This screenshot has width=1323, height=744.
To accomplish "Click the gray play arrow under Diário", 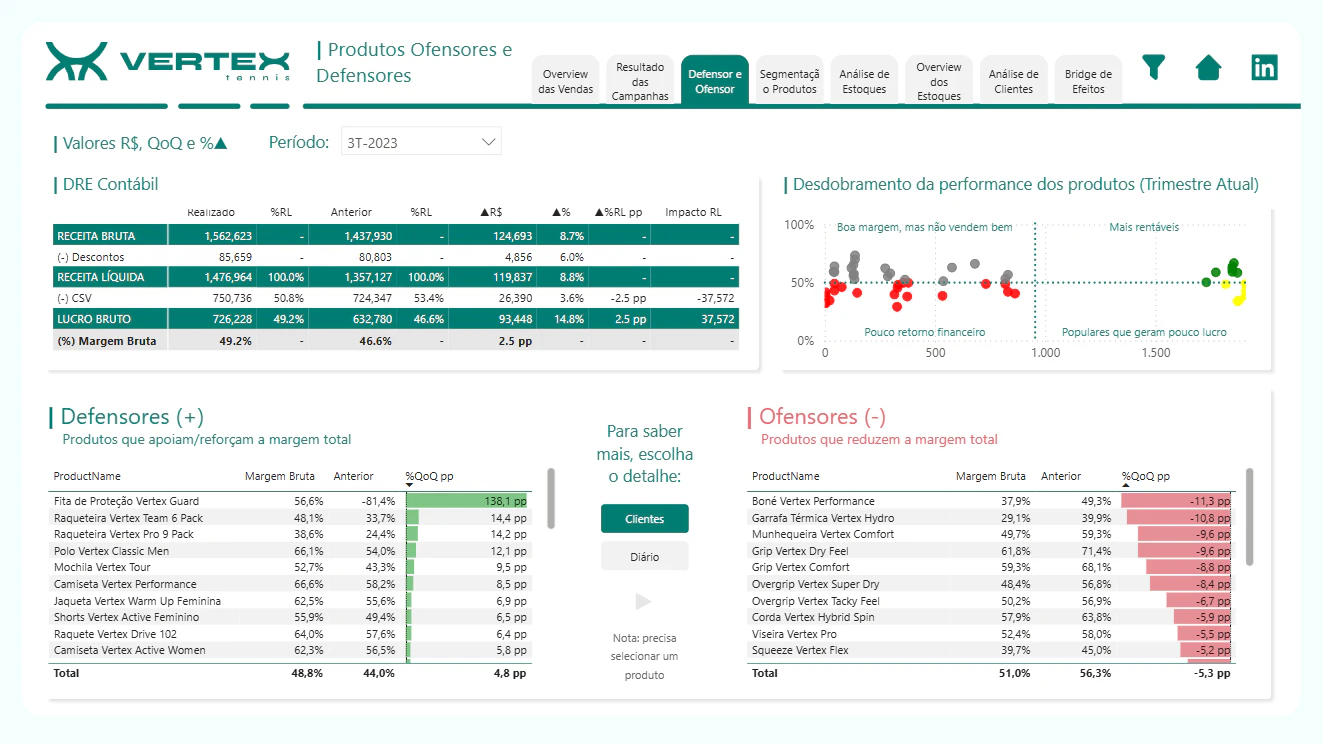I will click(x=644, y=601).
